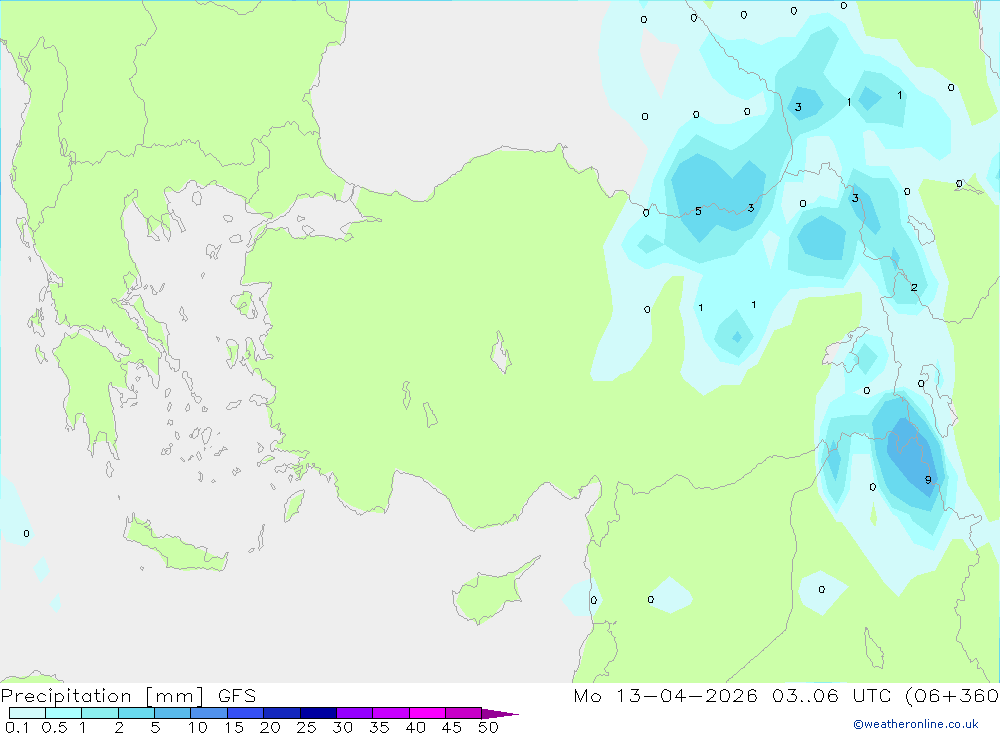Click the 'GFS' model label
This screenshot has height=733, width=1000.
237,696
